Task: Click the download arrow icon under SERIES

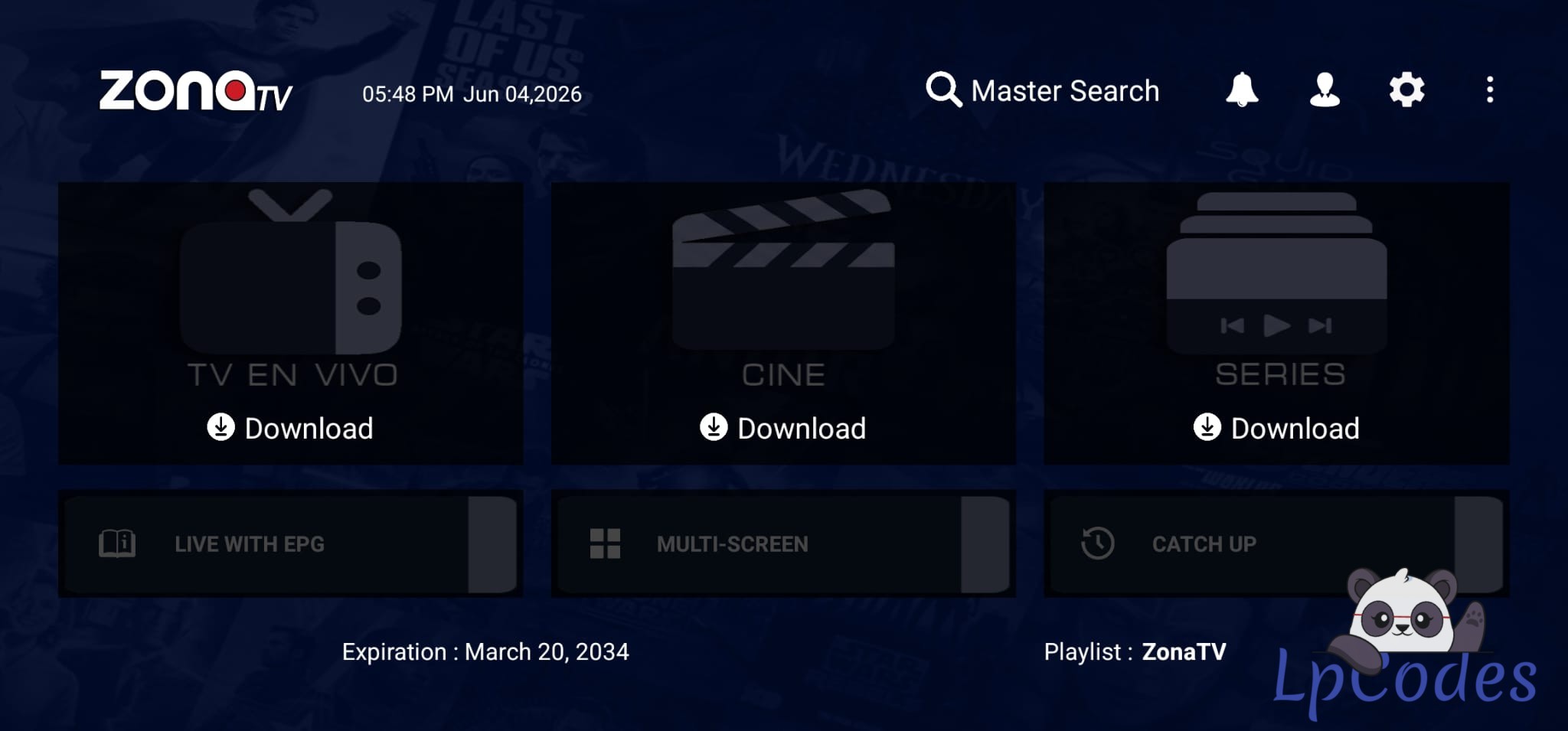Action: point(1207,427)
